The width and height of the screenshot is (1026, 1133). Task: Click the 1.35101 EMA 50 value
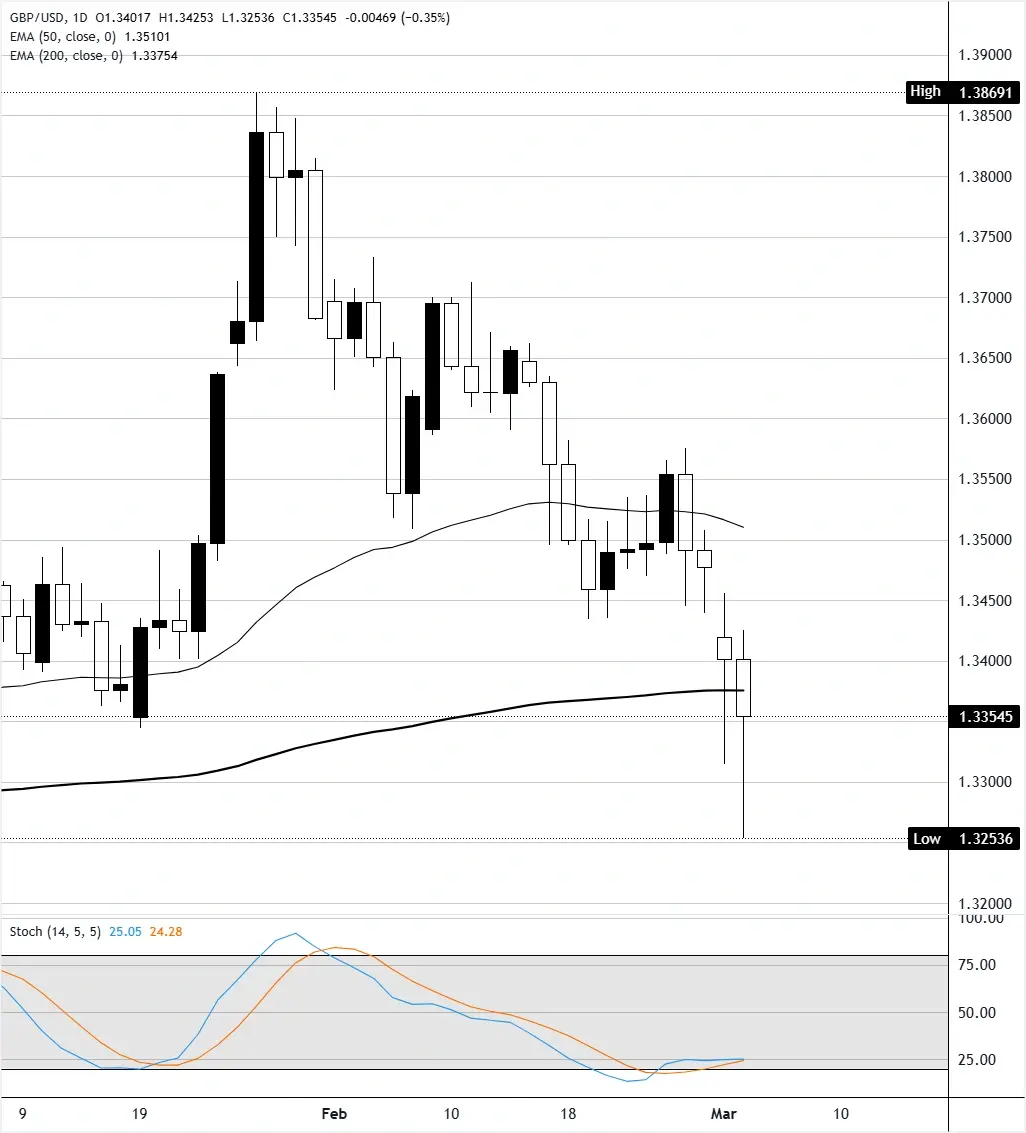(152, 37)
